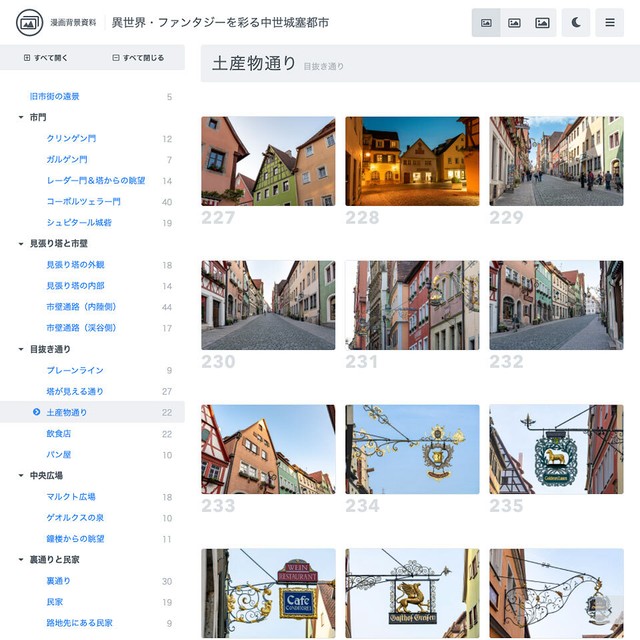Click the 中央広場 section label

(46, 476)
